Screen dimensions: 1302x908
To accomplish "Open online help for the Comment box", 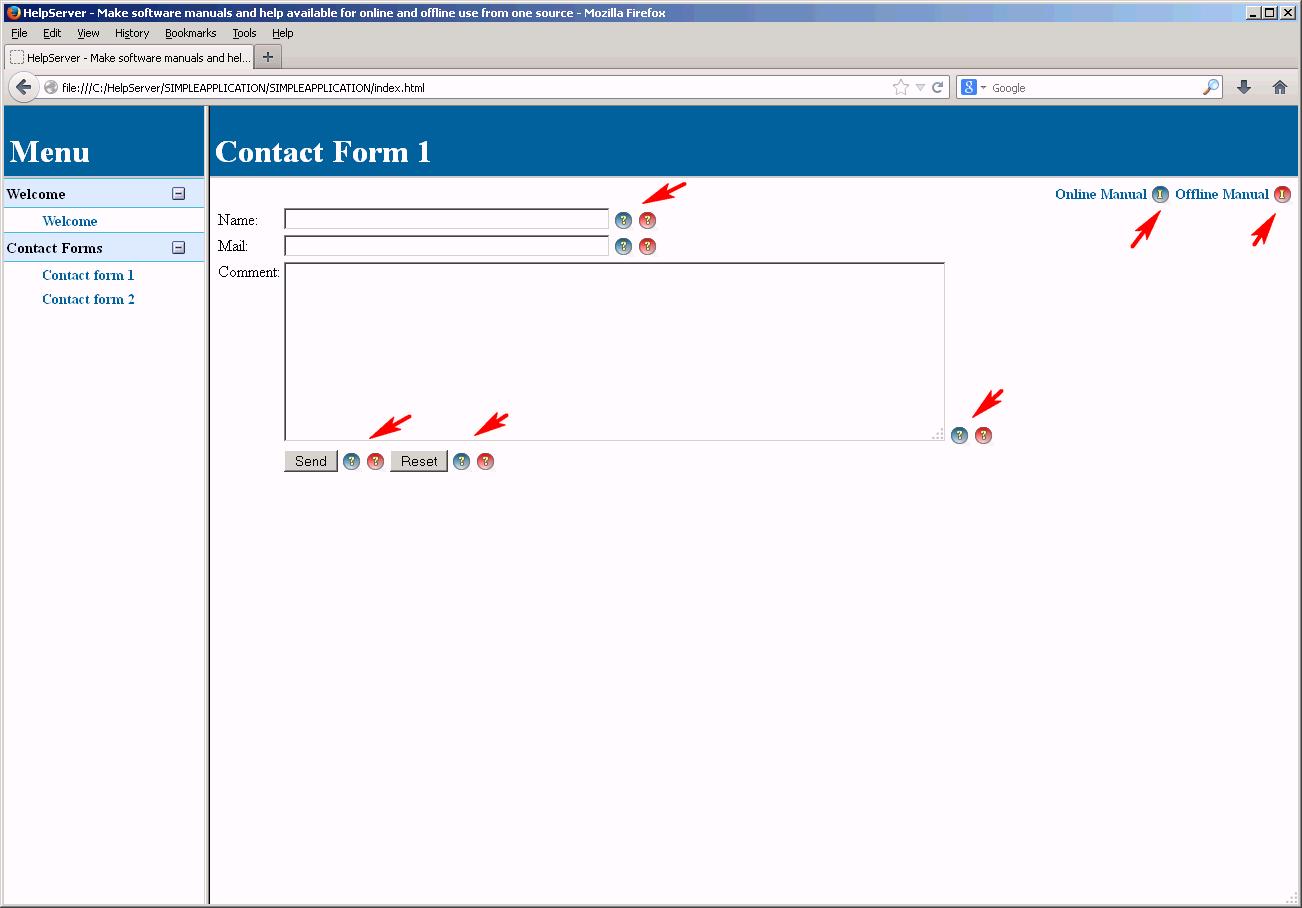I will 959,435.
